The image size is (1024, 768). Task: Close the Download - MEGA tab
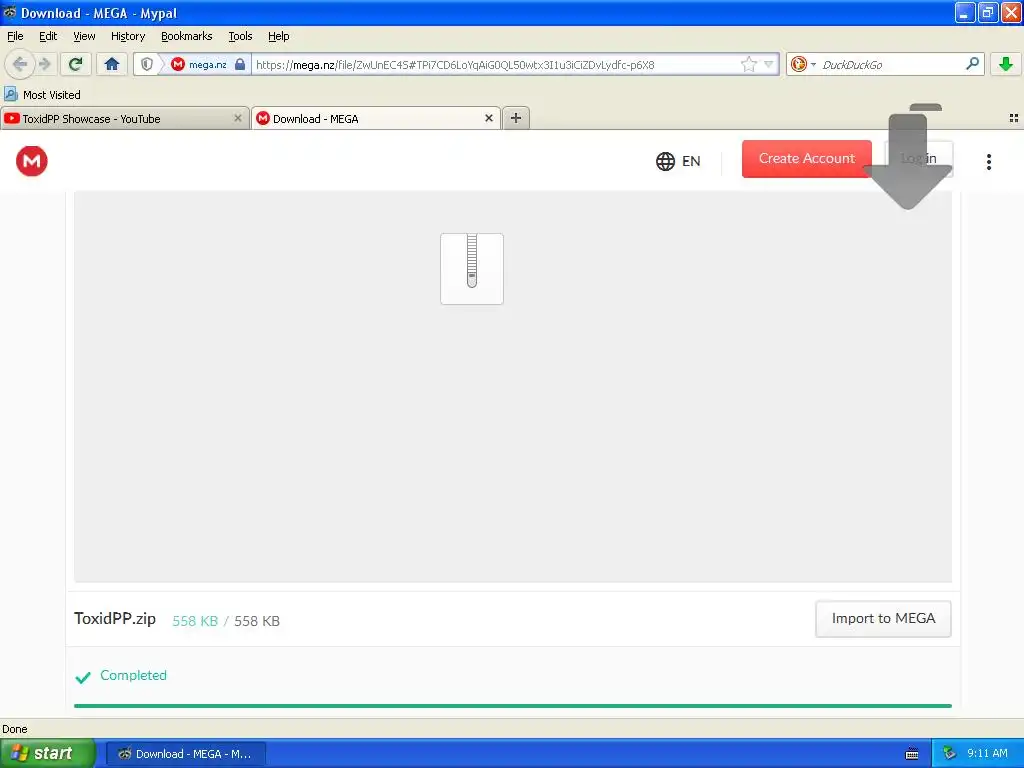[x=488, y=118]
